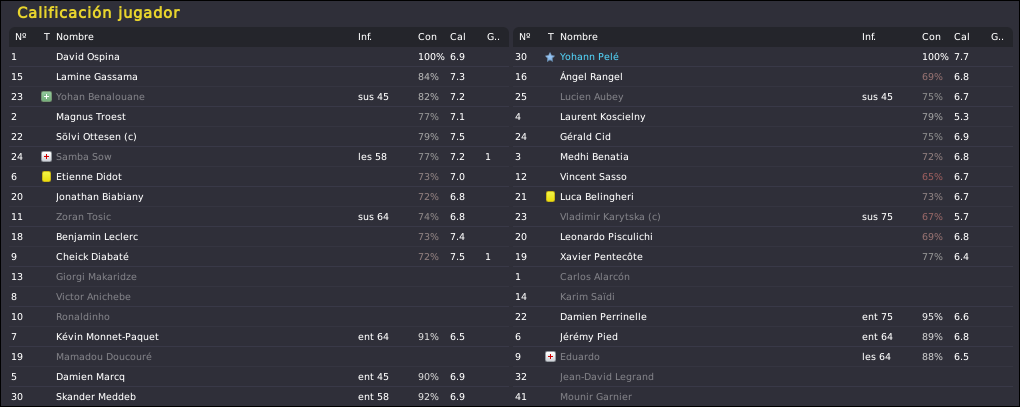Viewport: 1020px width, 407px height.
Task: Open Yohann Pelé player profile link
Action: coord(591,57)
